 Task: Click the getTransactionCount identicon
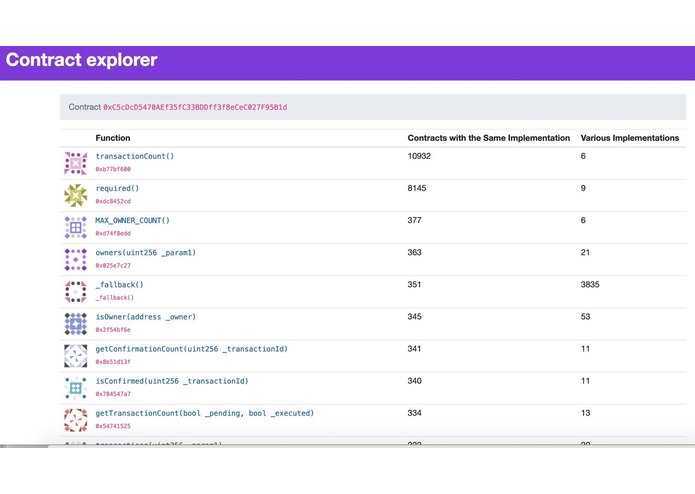coord(76,420)
